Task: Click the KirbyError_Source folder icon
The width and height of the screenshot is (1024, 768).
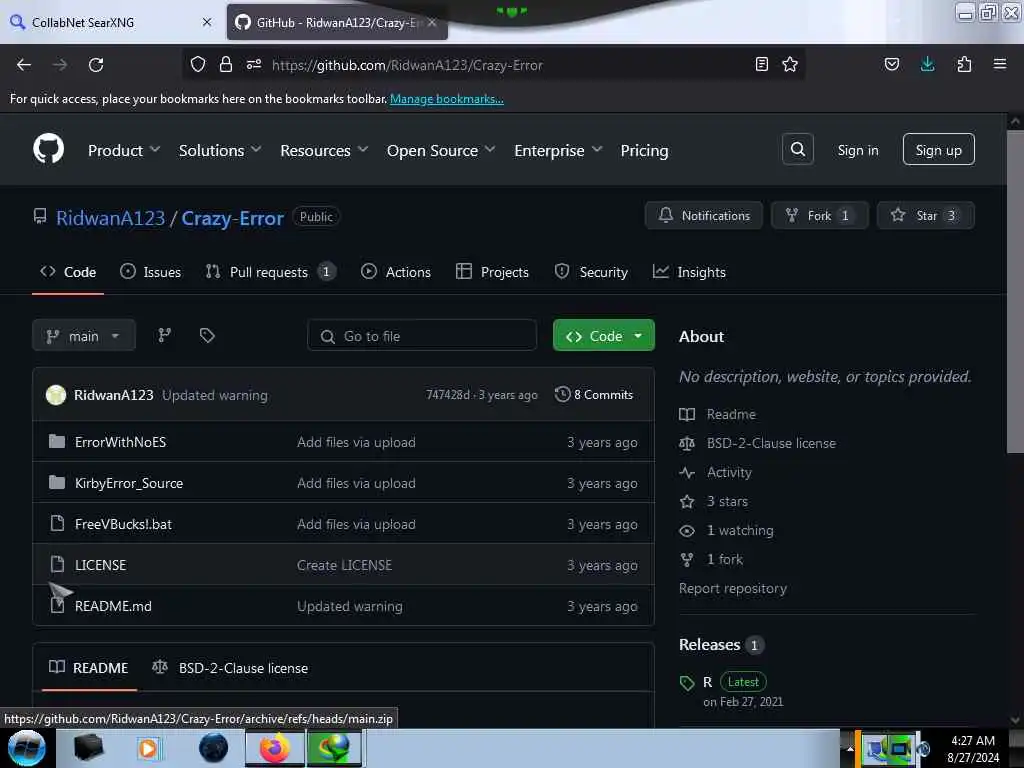Action: 57,483
